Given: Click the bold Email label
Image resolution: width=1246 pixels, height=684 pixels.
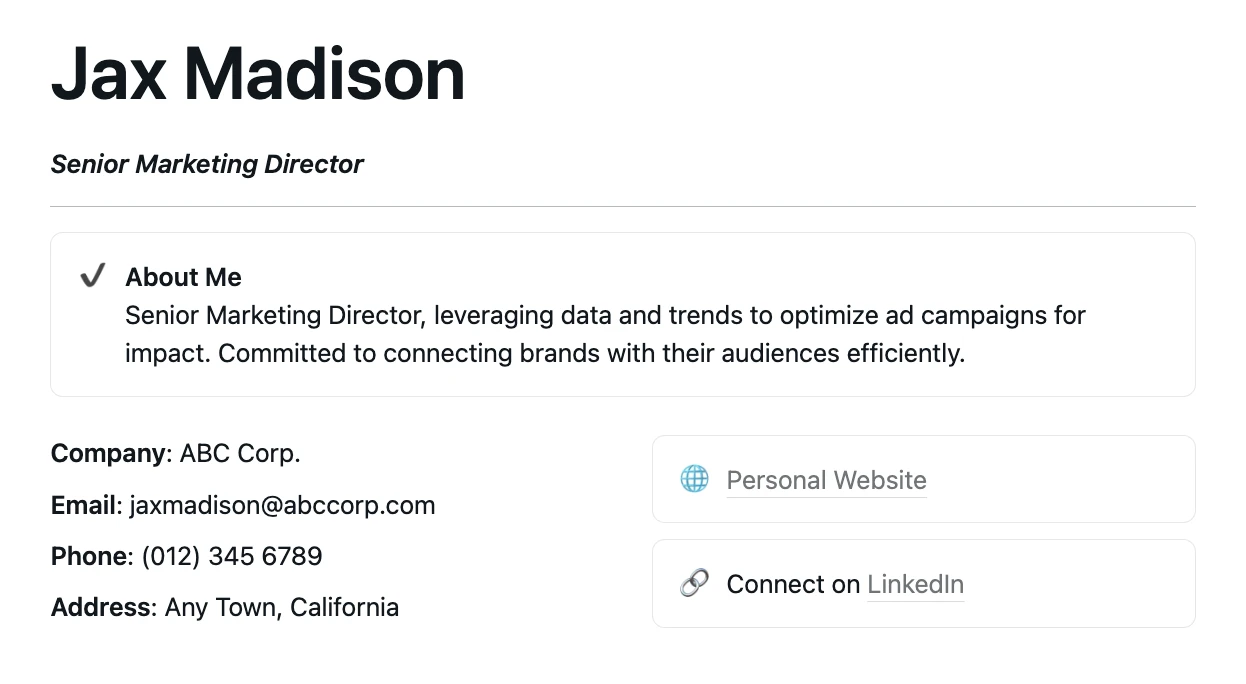Looking at the screenshot, I should pyautogui.click(x=86, y=505).
